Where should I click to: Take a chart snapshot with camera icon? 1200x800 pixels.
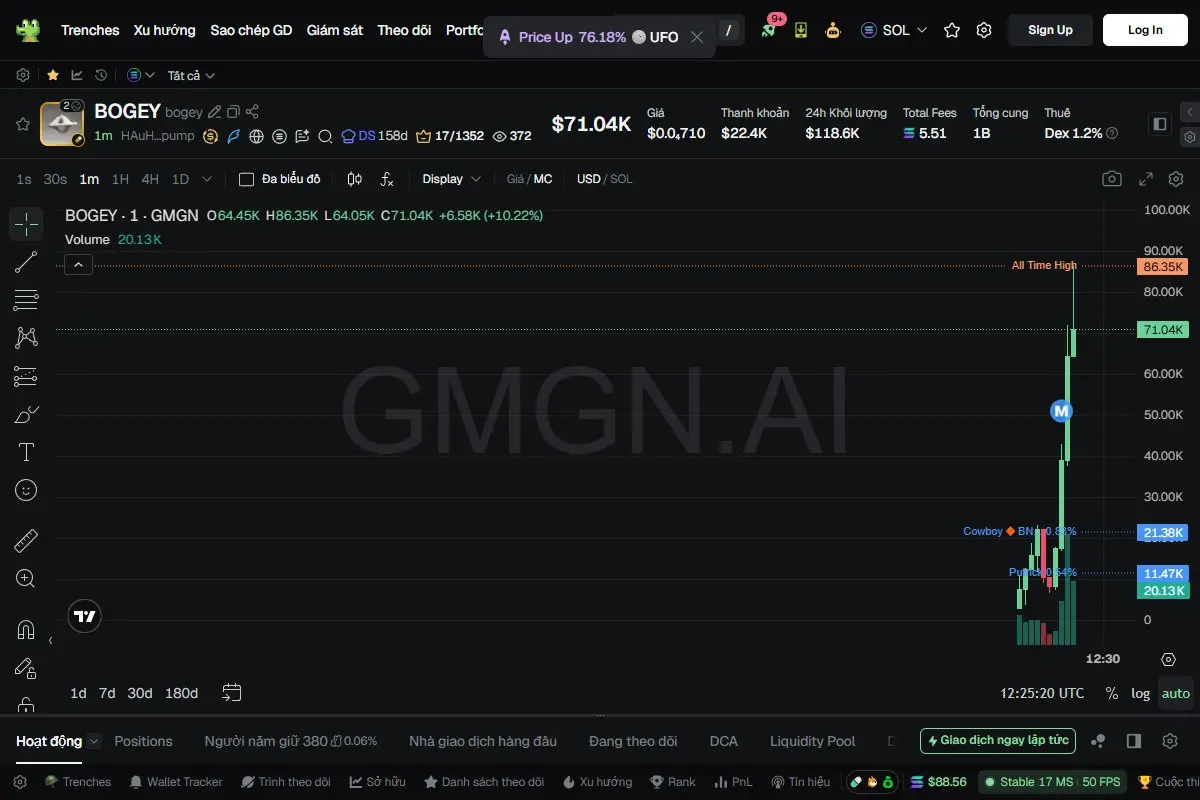(1112, 179)
